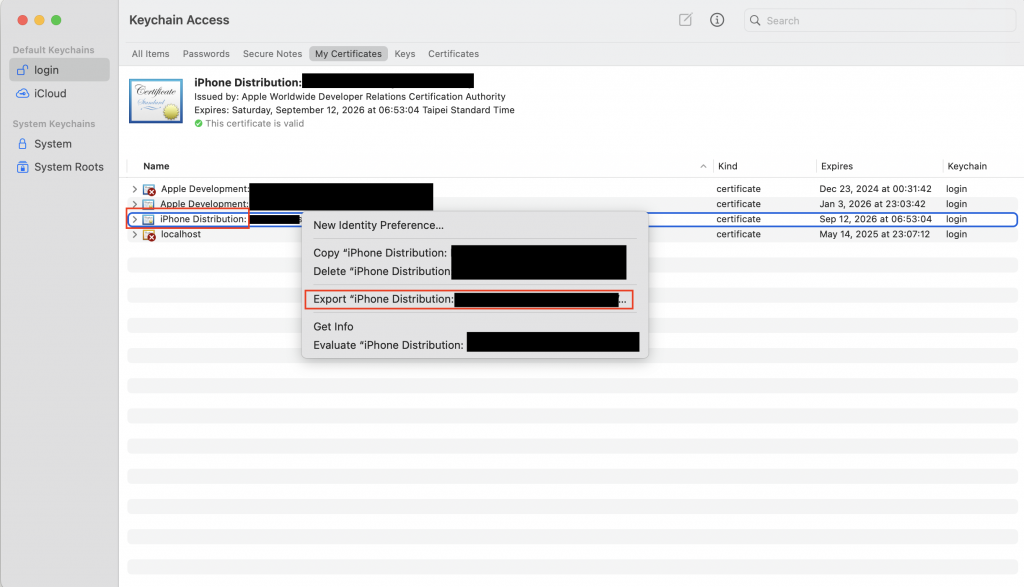Click the expired Dec 23 2024 certificate icon
The width and height of the screenshot is (1024, 587).
pyautogui.click(x=149, y=189)
